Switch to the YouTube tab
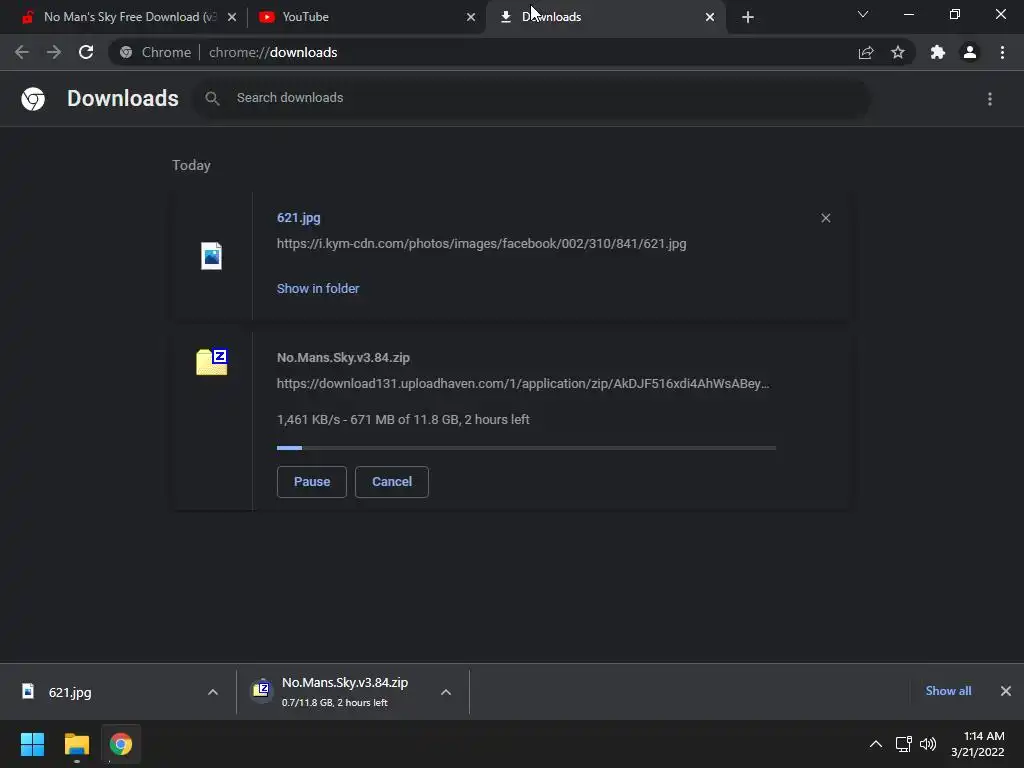Image resolution: width=1024 pixels, height=768 pixels. click(x=366, y=17)
